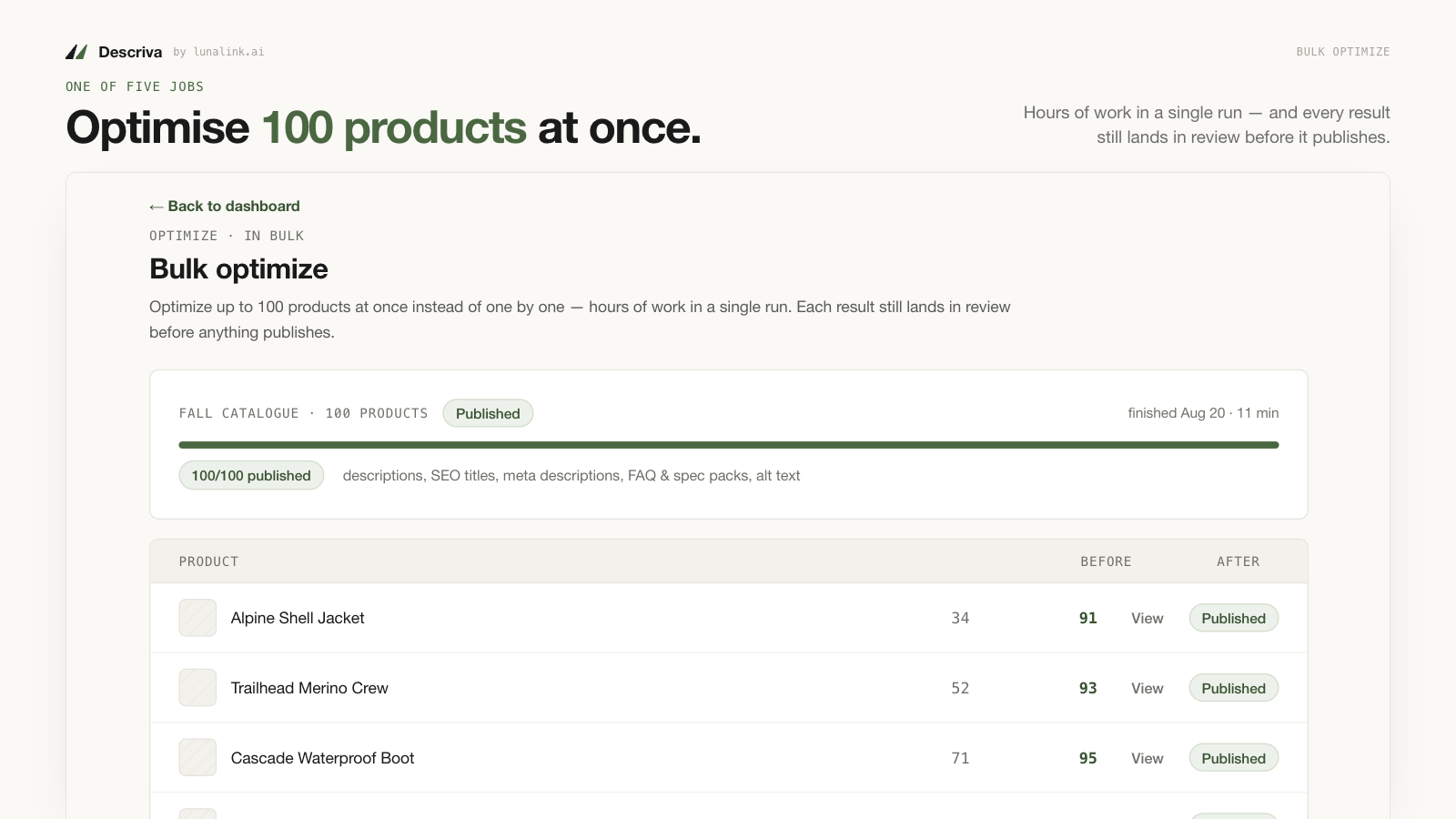Screen dimensions: 1456x819
Task: Click the before score 52
Action: pyautogui.click(x=960, y=688)
